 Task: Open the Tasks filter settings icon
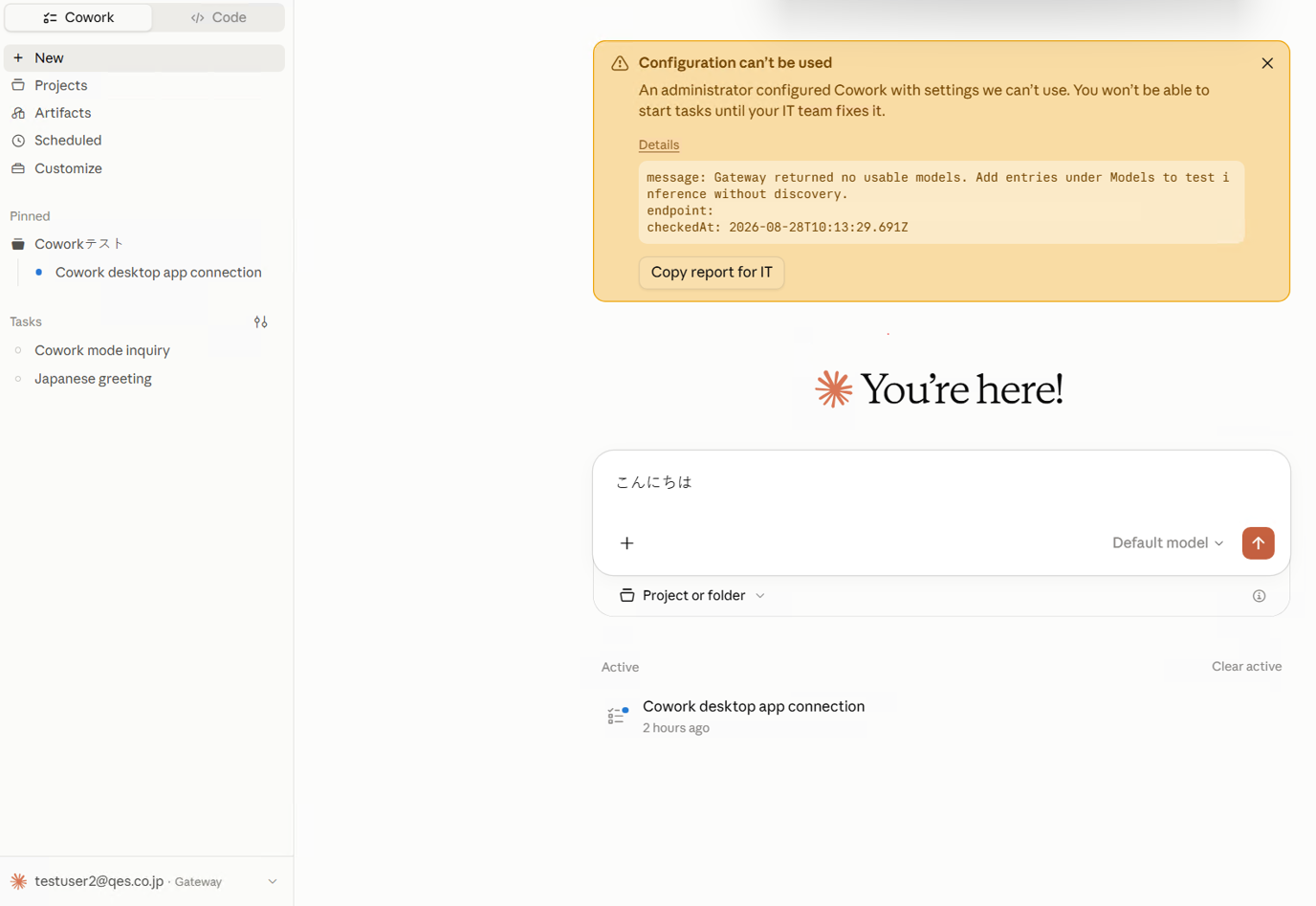point(261,322)
